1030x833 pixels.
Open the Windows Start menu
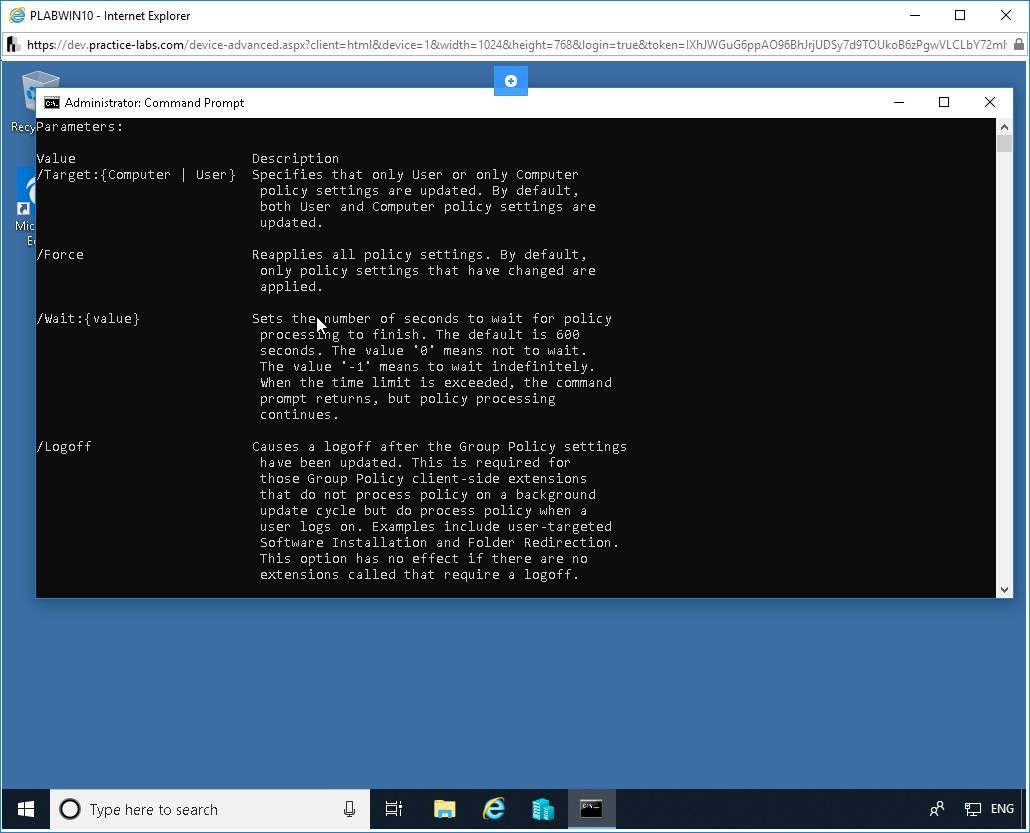(x=25, y=809)
